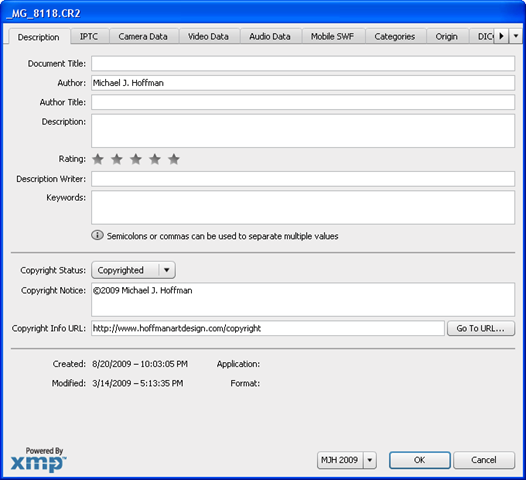The width and height of the screenshot is (526, 480).
Task: Click the OK button
Action: (420, 460)
